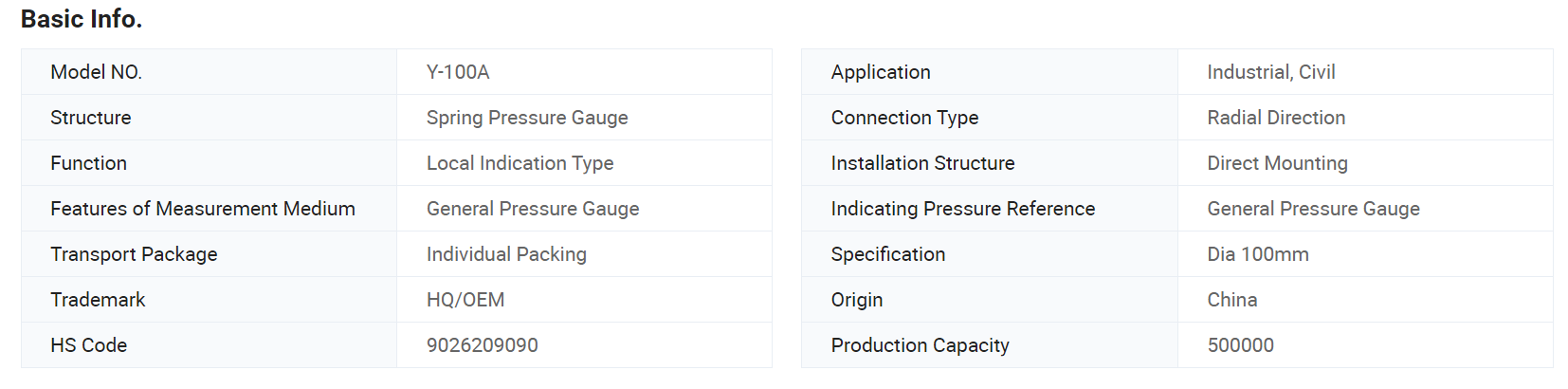Click the Direct Mounting value

(1277, 163)
